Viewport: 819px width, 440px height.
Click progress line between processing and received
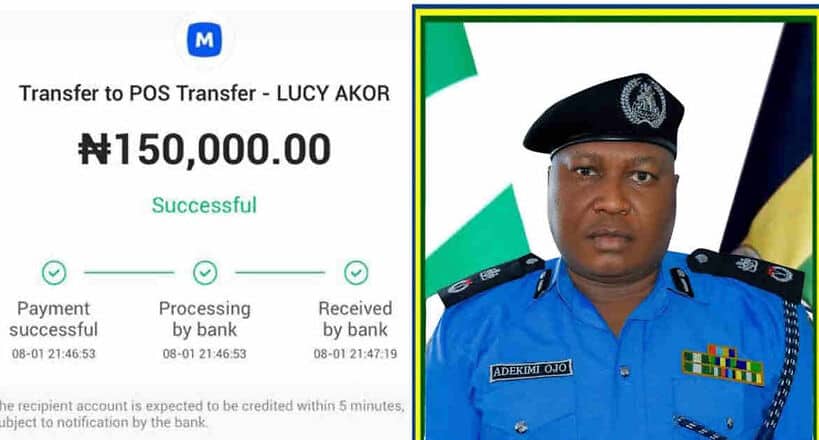click(x=280, y=272)
